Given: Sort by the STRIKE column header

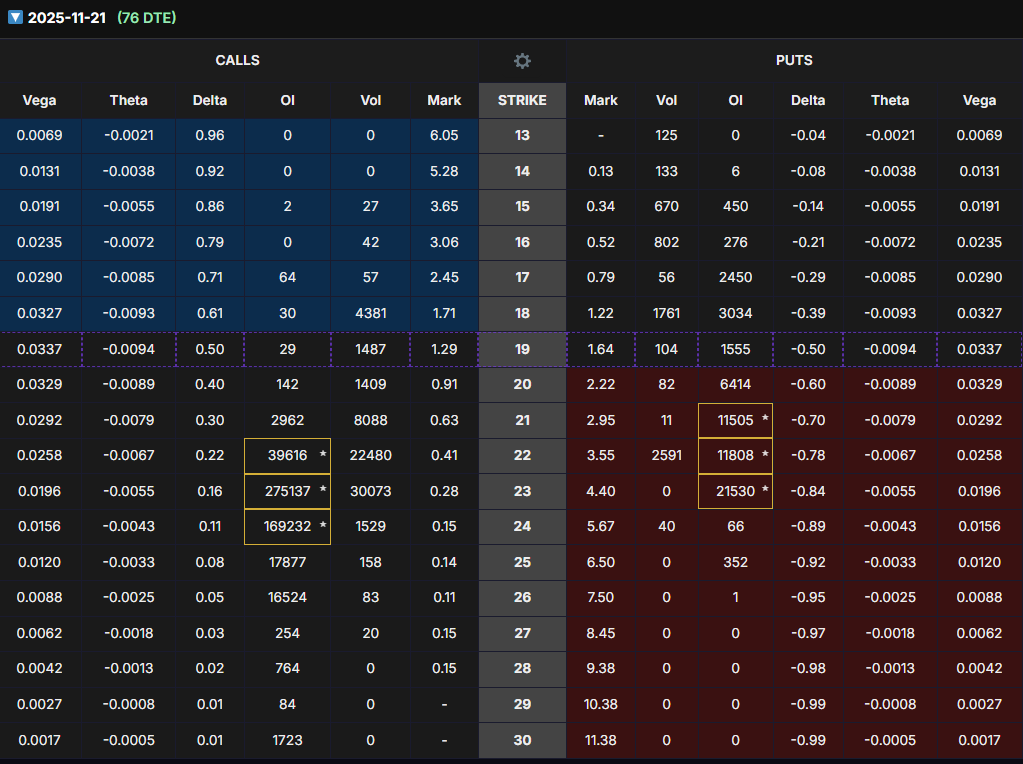Looking at the screenshot, I should [522, 100].
